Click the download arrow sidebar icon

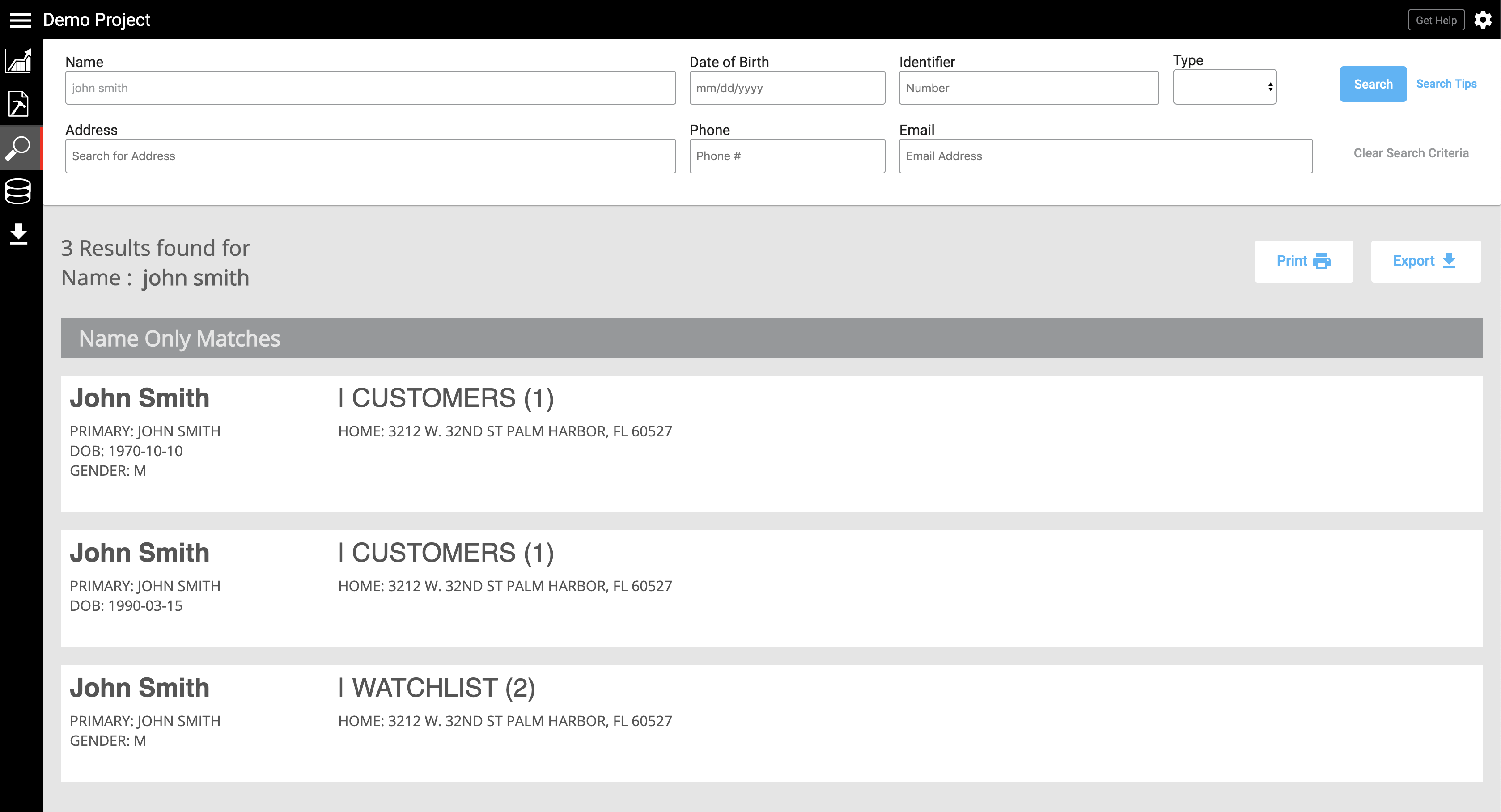[19, 233]
